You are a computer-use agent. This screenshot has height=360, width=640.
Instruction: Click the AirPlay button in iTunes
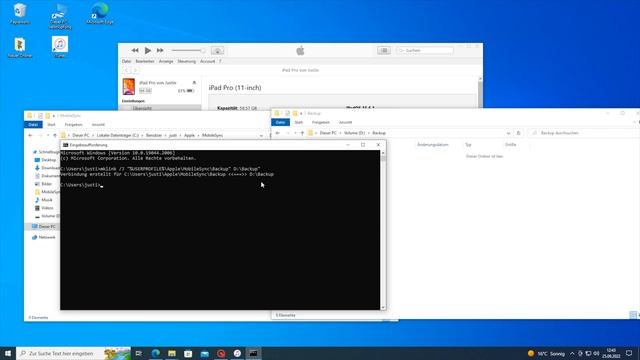click(x=218, y=51)
